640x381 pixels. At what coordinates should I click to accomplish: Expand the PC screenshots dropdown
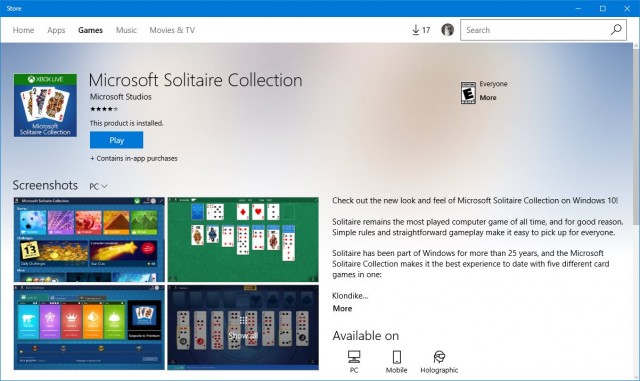click(x=98, y=186)
